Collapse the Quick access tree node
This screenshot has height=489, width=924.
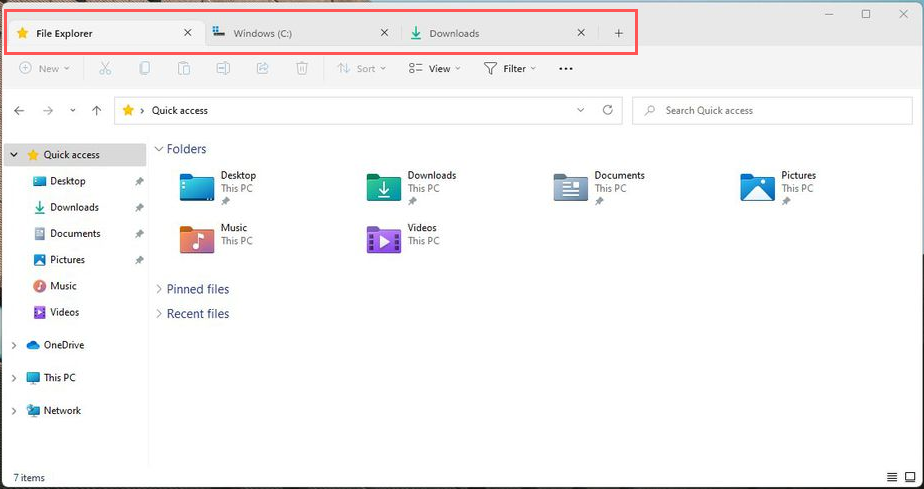pos(14,155)
